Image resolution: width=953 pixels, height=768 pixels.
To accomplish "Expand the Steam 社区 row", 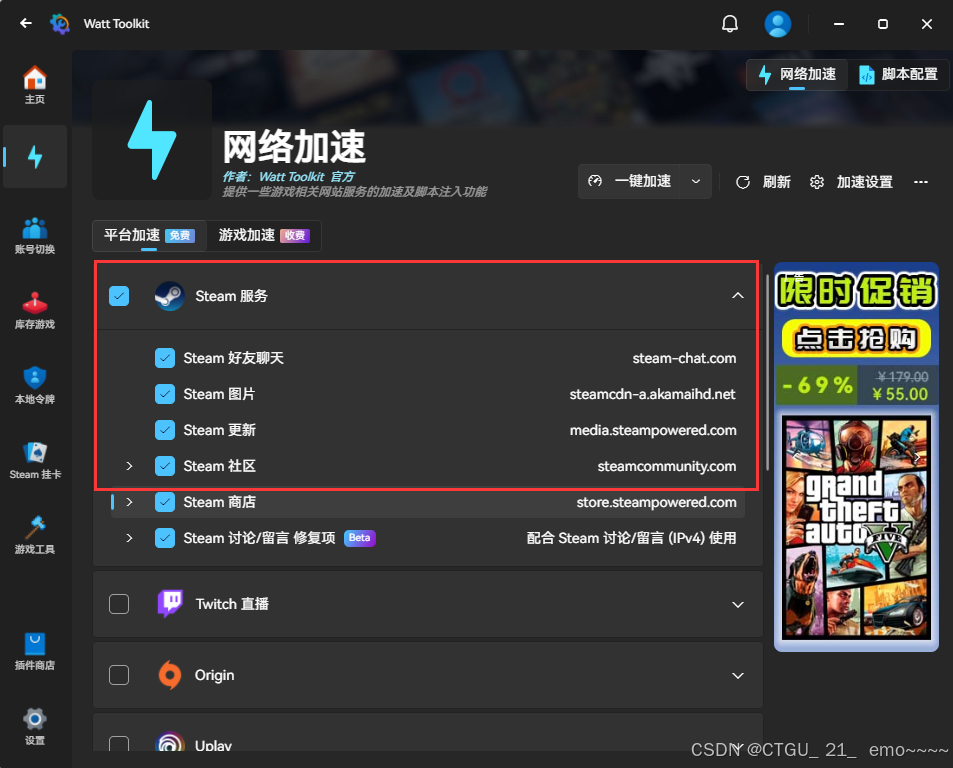I will 129,466.
